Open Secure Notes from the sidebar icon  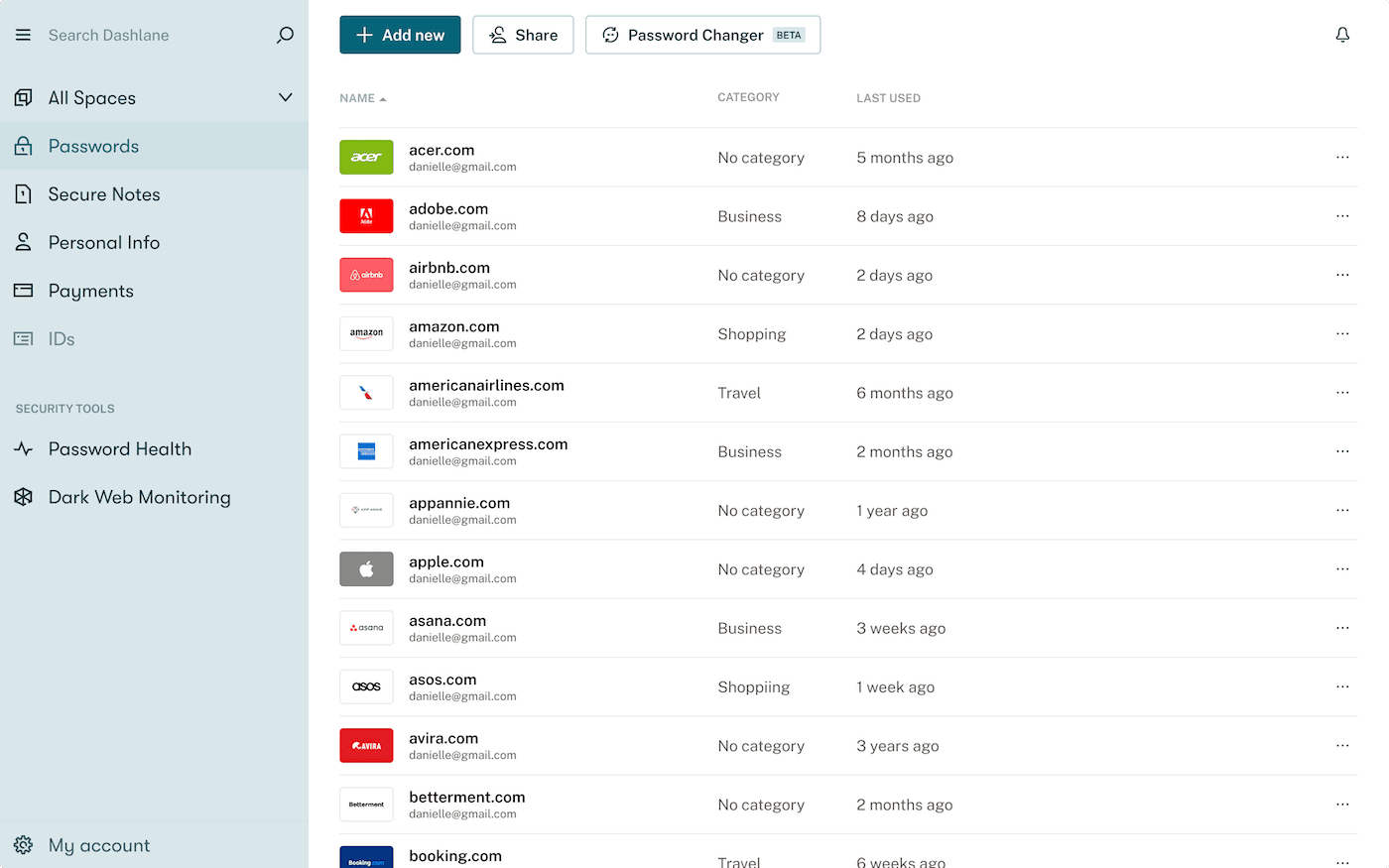23,193
